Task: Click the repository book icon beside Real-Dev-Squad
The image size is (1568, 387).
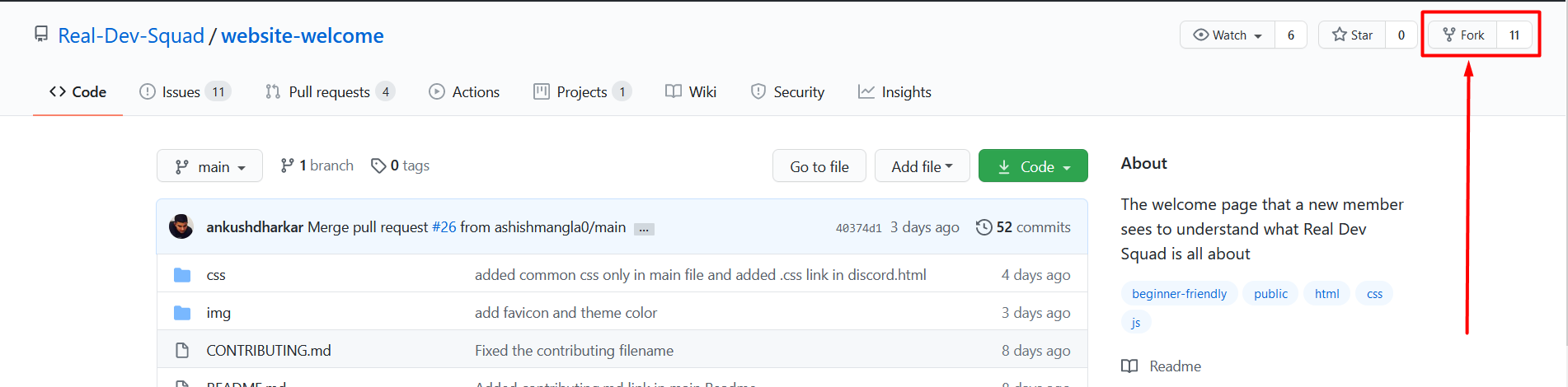Action: 41,34
